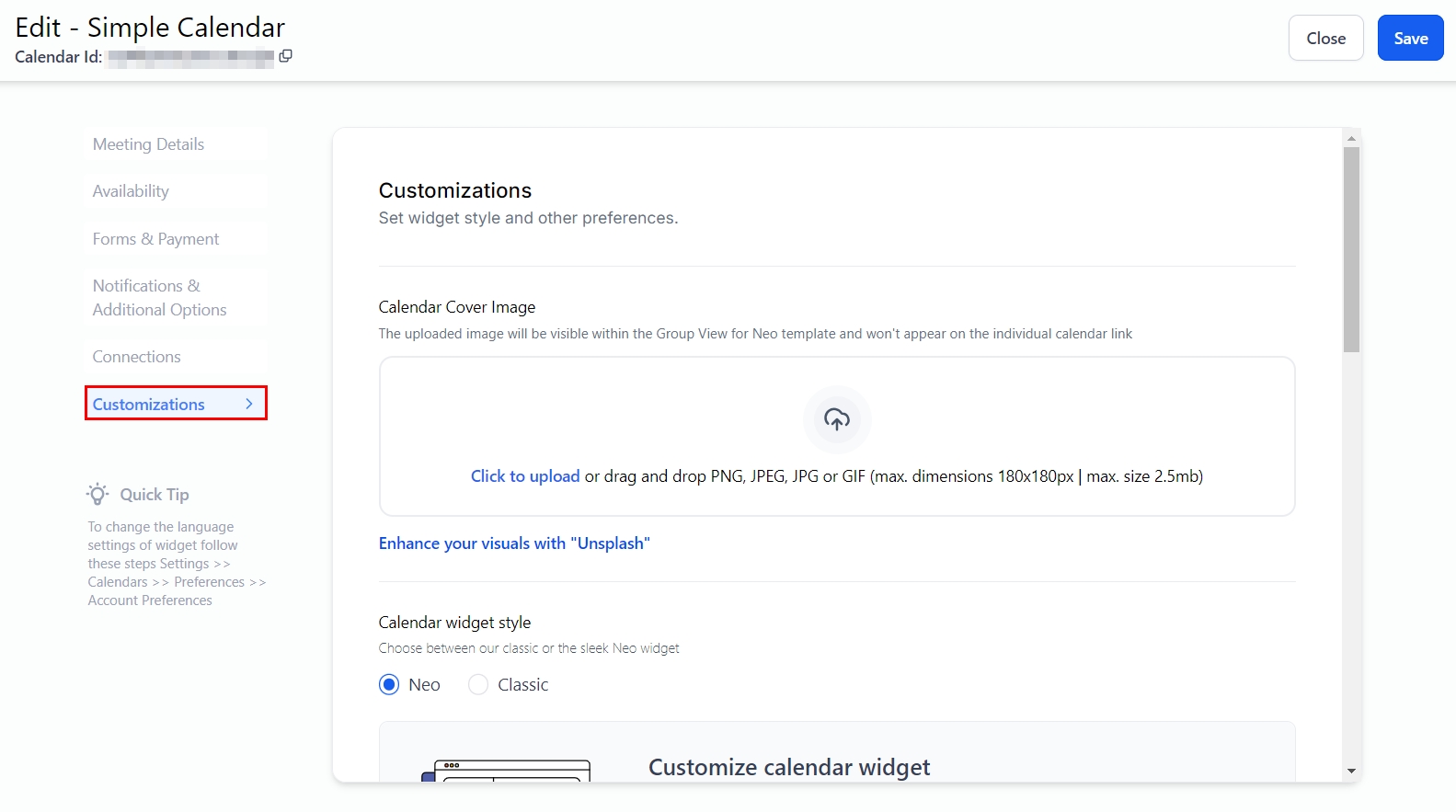Screen dimensions: 1456x812
Task: Open the Meeting Details tab
Action: point(148,144)
